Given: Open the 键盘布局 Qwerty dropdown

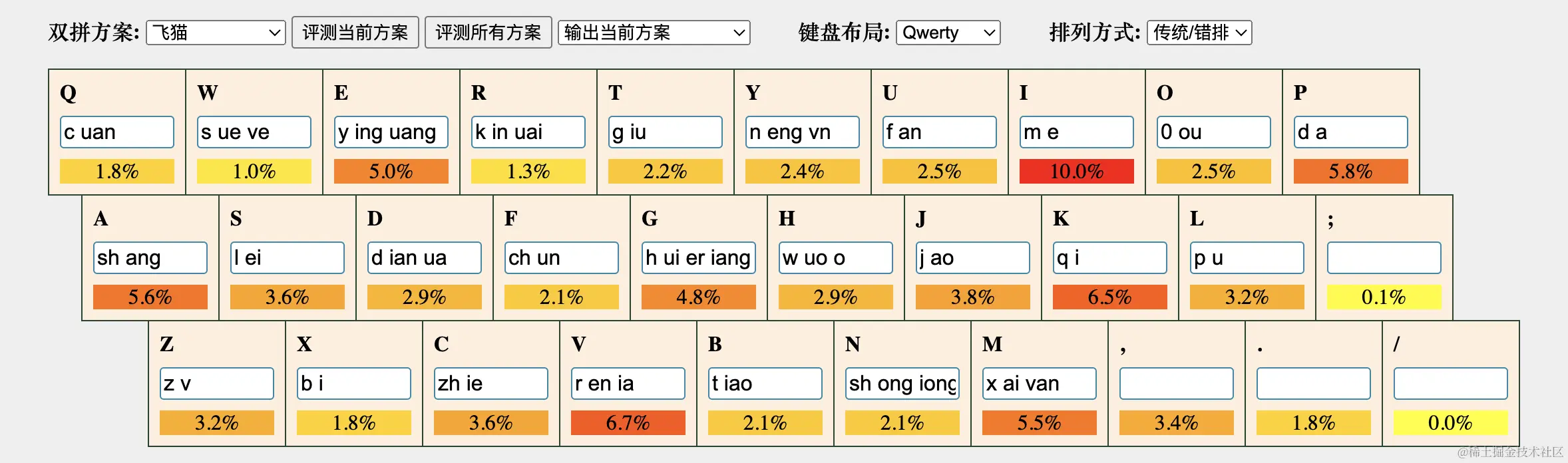Looking at the screenshot, I should pos(948,33).
